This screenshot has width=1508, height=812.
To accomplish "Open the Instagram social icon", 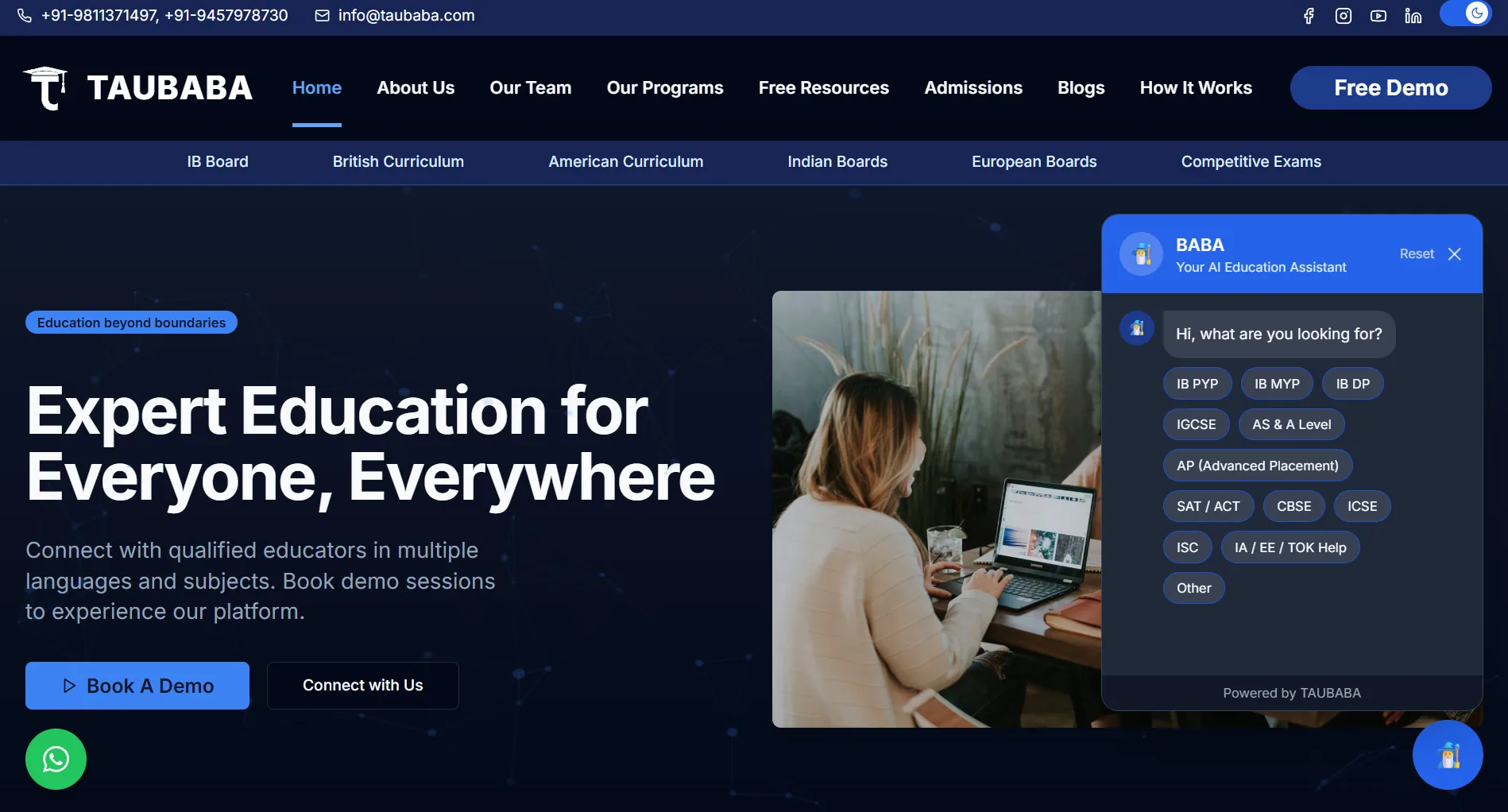I will click(x=1344, y=16).
